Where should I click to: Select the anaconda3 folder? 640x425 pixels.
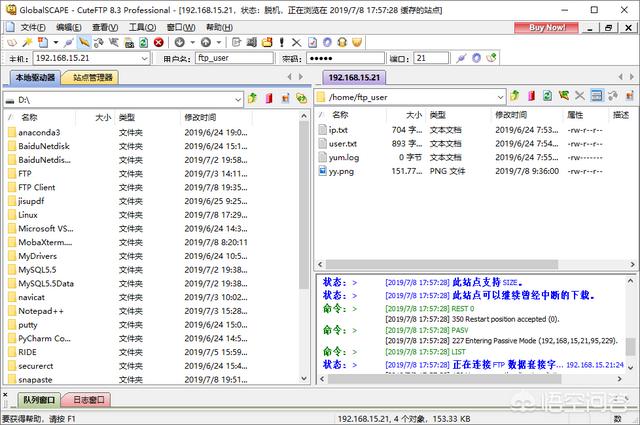tap(39, 132)
